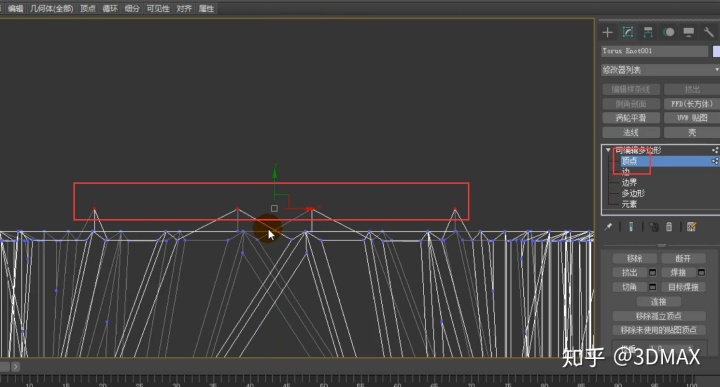Apply the 涡轮平滑 modifier

point(631,118)
